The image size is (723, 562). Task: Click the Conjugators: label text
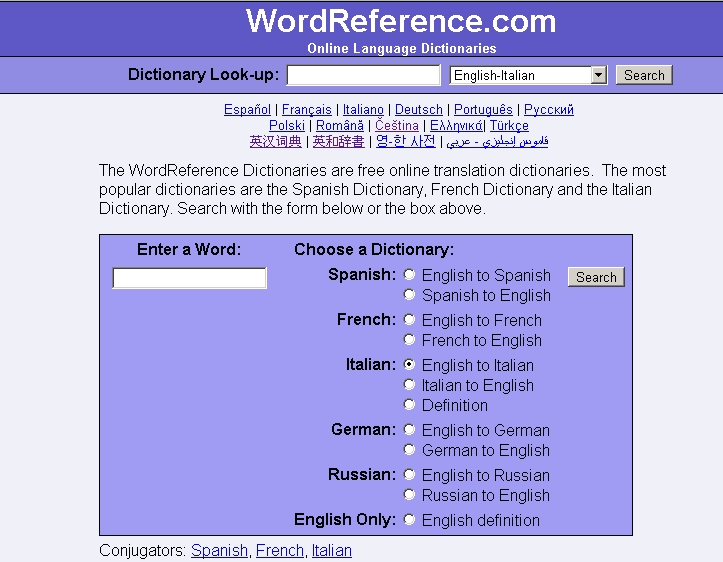click(142, 550)
